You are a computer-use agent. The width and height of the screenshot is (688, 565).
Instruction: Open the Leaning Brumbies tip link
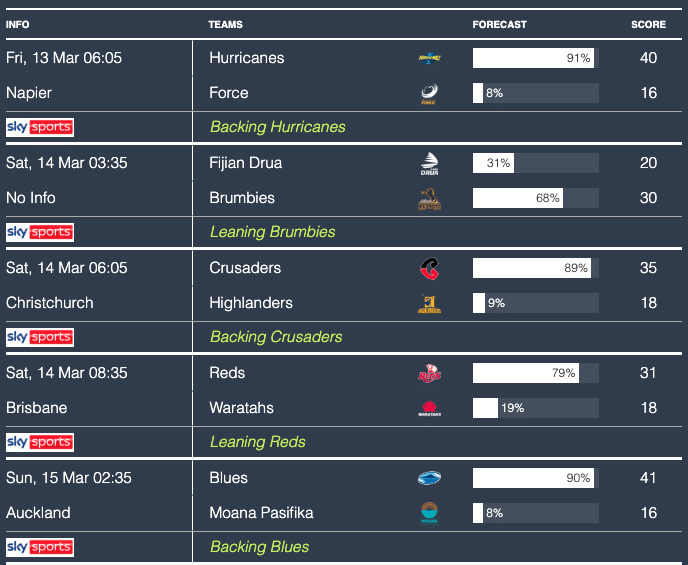coord(272,232)
